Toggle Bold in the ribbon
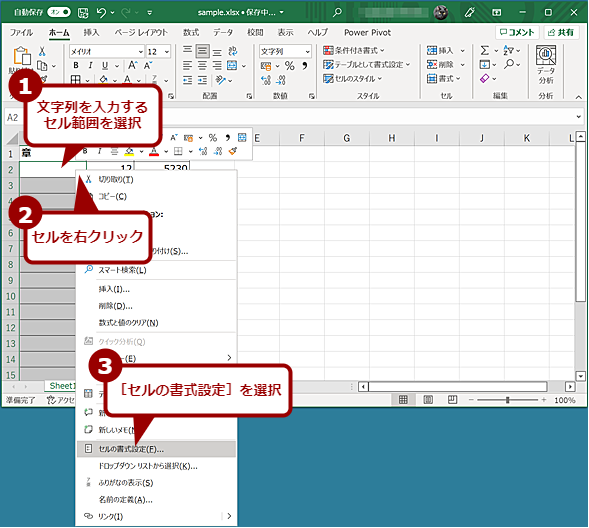This screenshot has width=589, height=528. 76,65
